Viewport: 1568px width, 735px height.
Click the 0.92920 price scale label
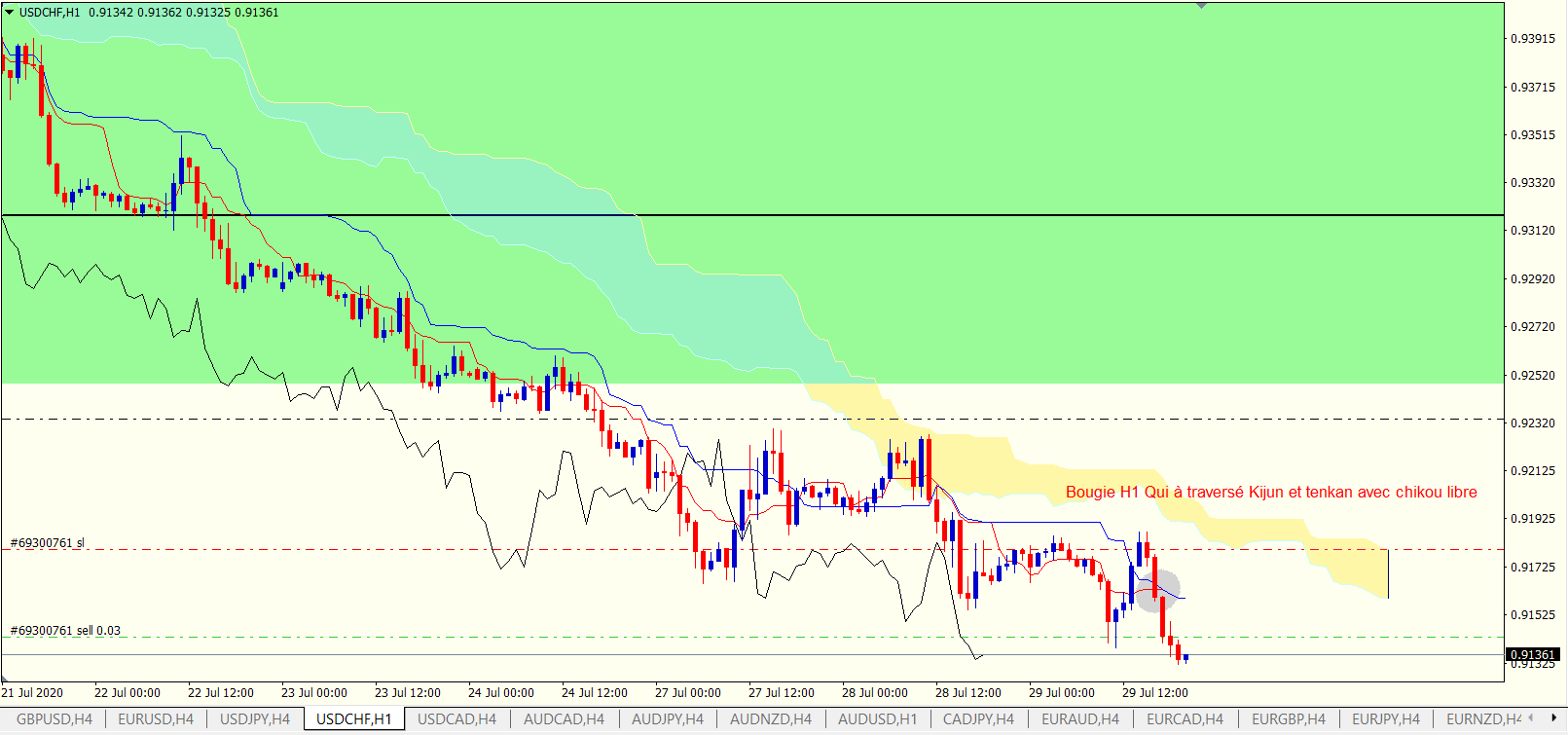tap(1532, 279)
